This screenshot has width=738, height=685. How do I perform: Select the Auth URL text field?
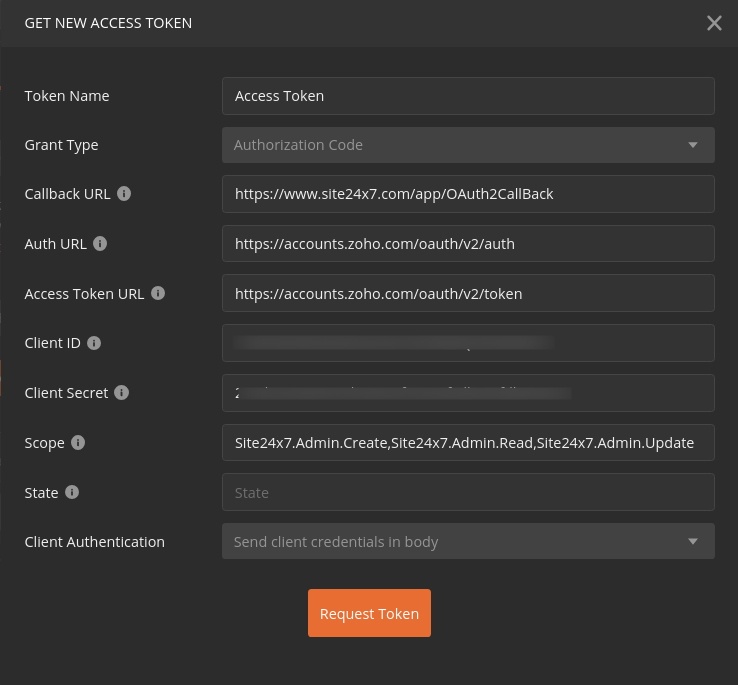[x=467, y=243]
